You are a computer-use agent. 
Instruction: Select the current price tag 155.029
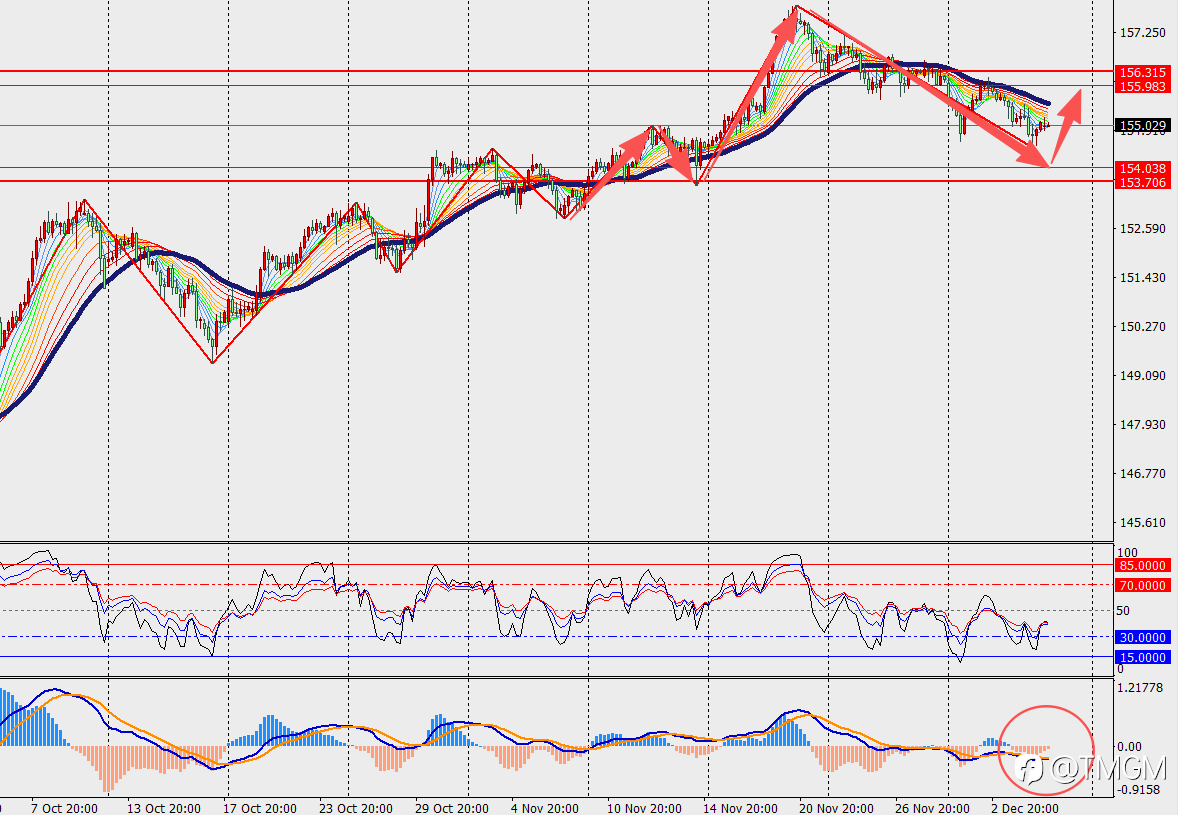click(x=1142, y=126)
